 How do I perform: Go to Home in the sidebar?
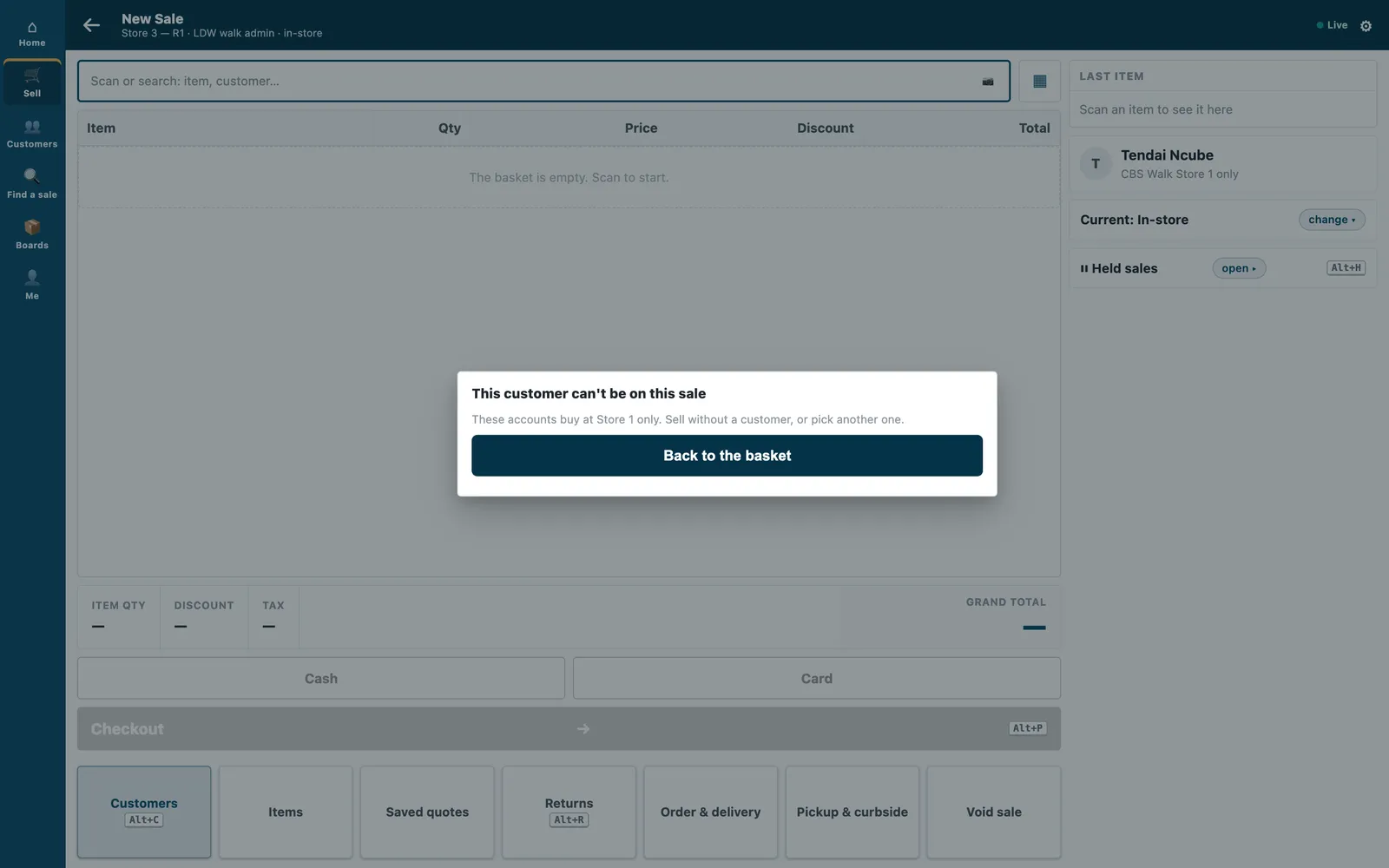pos(32,34)
